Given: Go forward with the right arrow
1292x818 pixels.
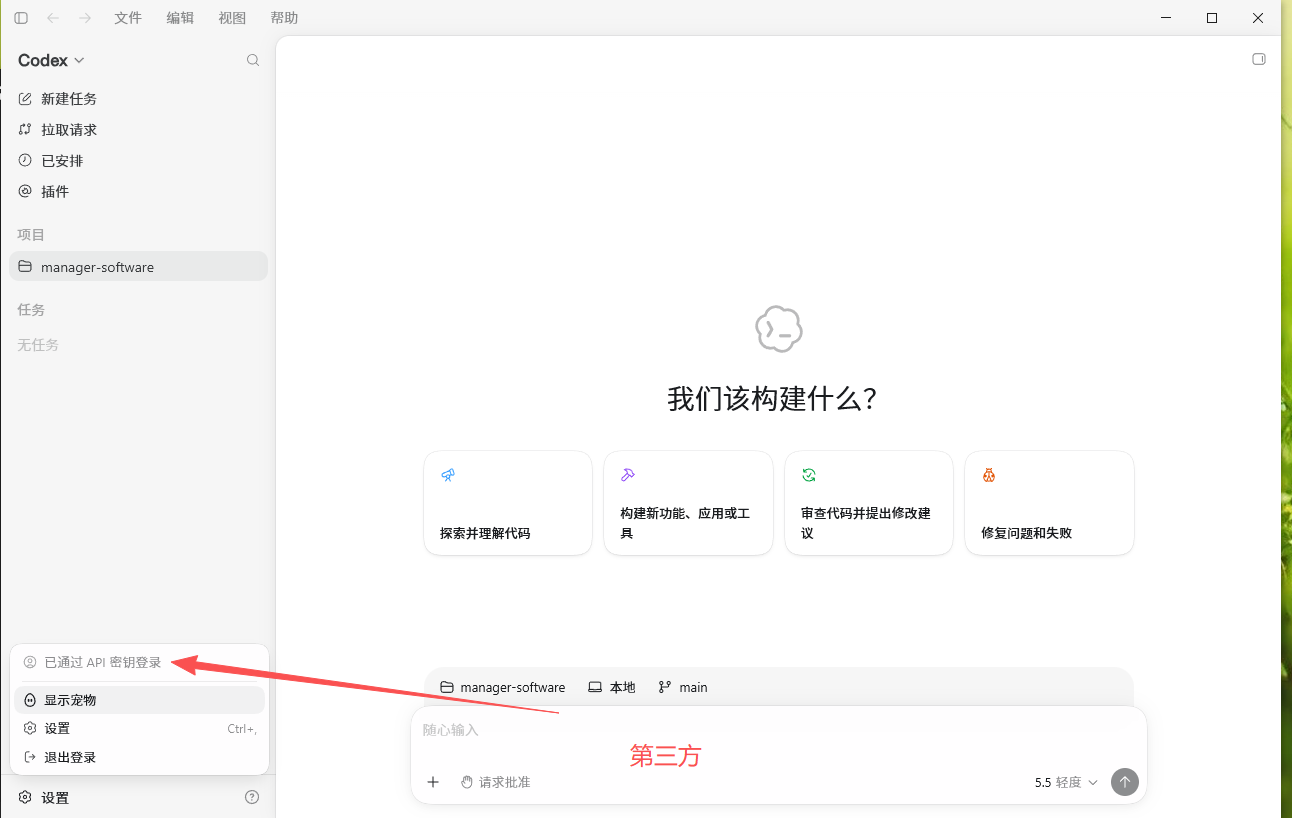Looking at the screenshot, I should pos(85,18).
